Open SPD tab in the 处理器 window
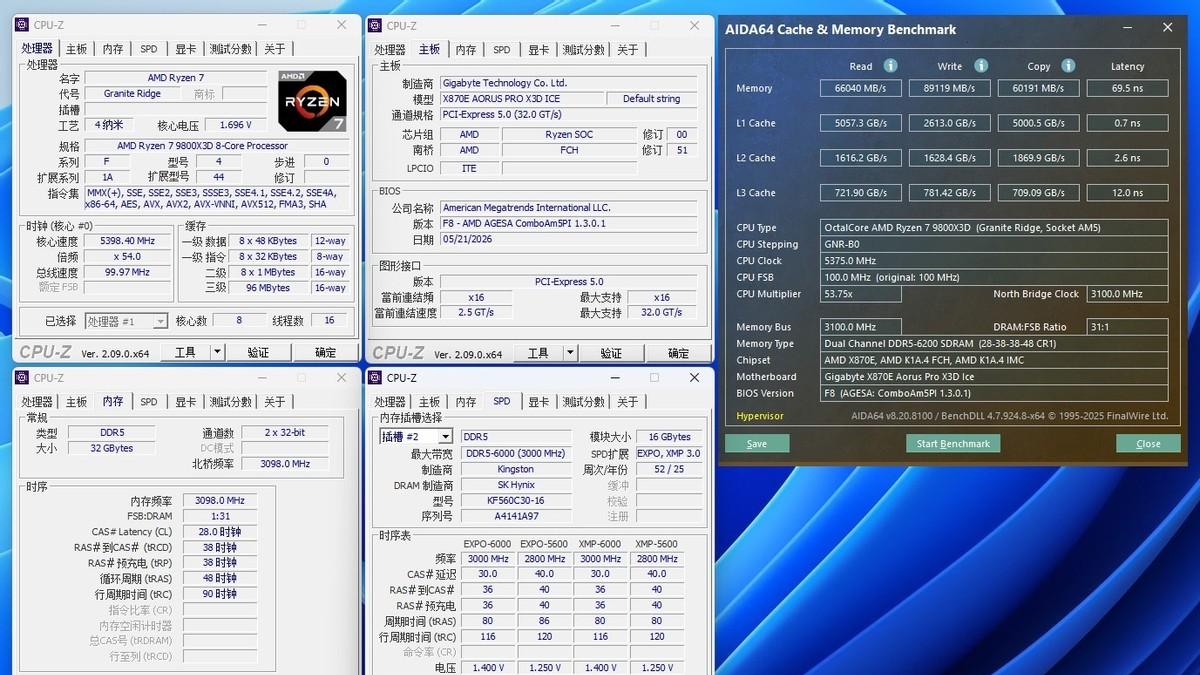Screen dimensions: 1200x675 click(x=149, y=48)
